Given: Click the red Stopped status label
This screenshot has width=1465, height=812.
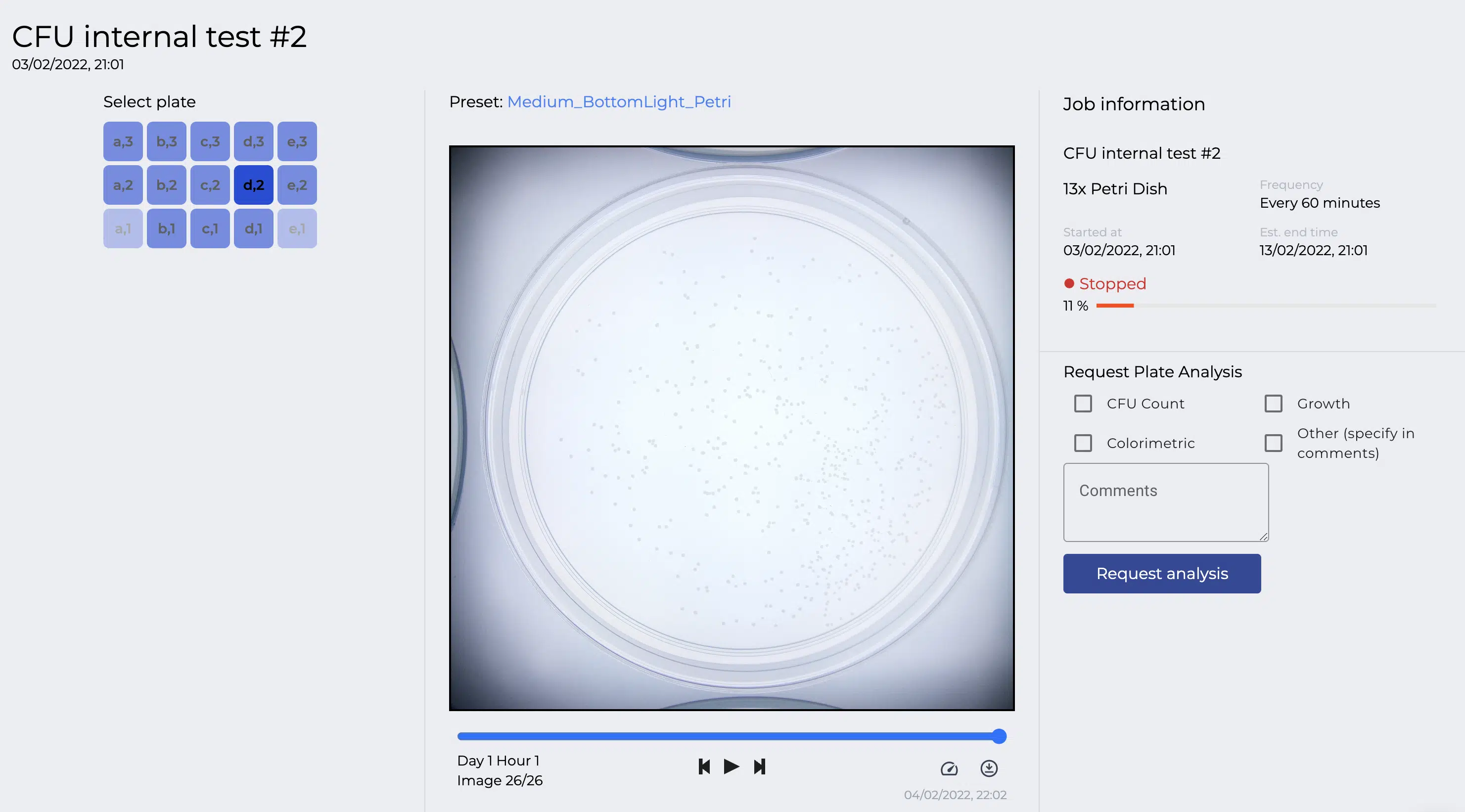Looking at the screenshot, I should click(1112, 284).
